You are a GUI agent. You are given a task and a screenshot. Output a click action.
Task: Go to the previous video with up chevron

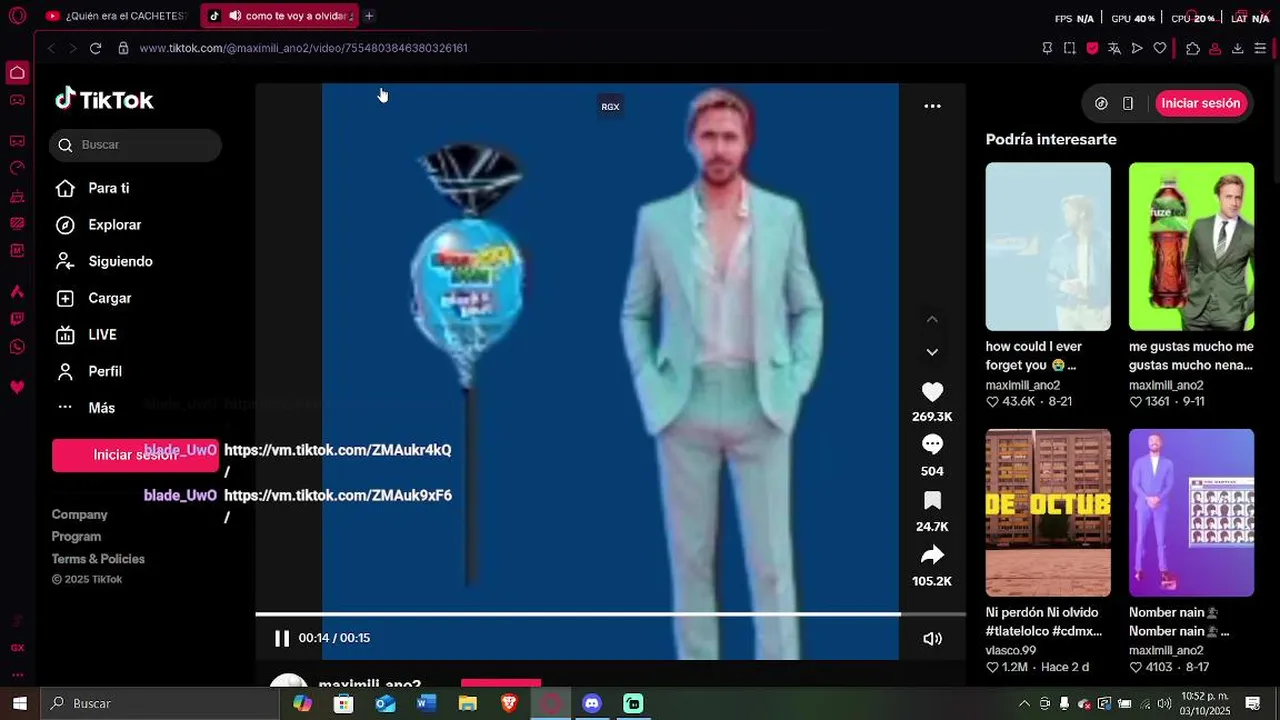932,319
